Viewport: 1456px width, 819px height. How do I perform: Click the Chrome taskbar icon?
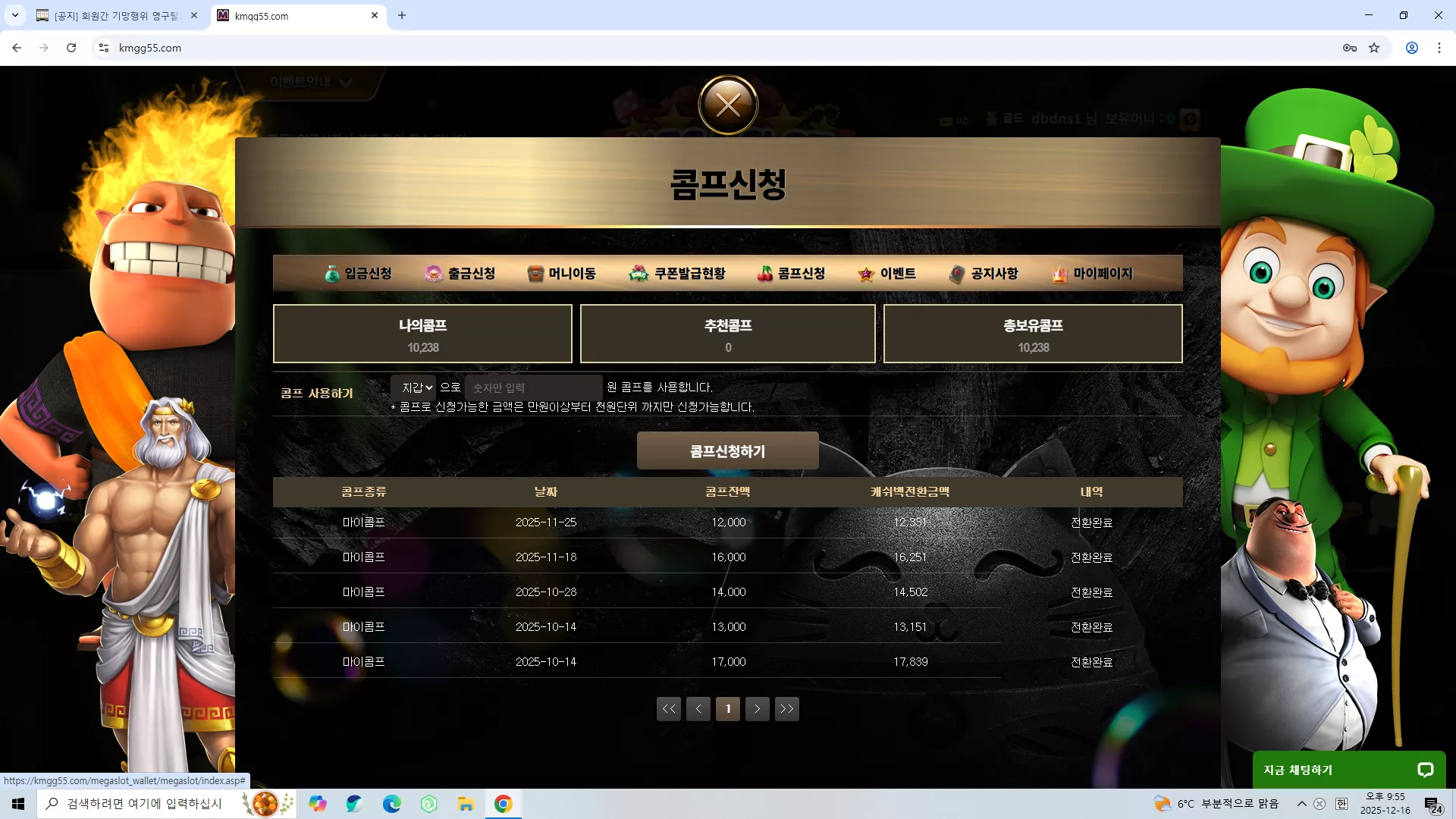pyautogui.click(x=503, y=804)
